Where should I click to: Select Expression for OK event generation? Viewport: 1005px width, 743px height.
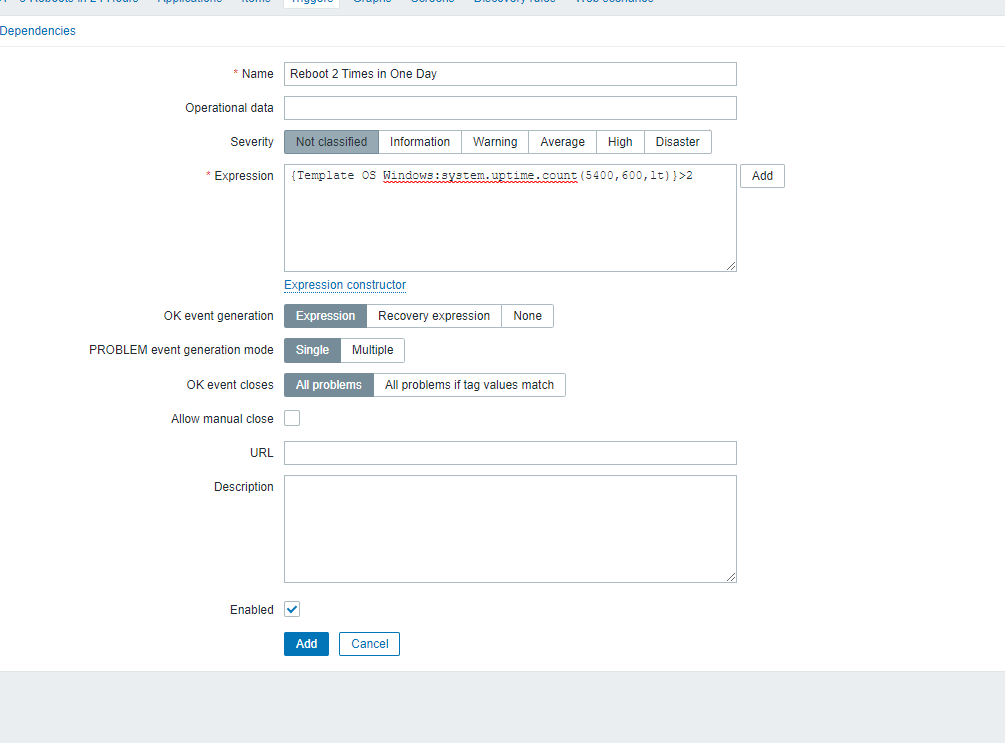click(x=325, y=316)
